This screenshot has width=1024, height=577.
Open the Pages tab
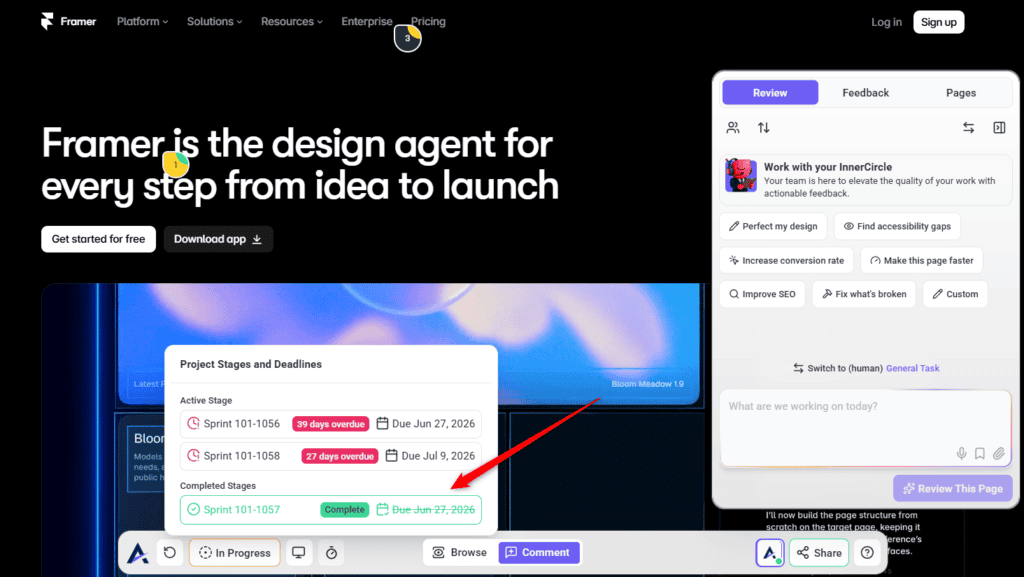961,93
